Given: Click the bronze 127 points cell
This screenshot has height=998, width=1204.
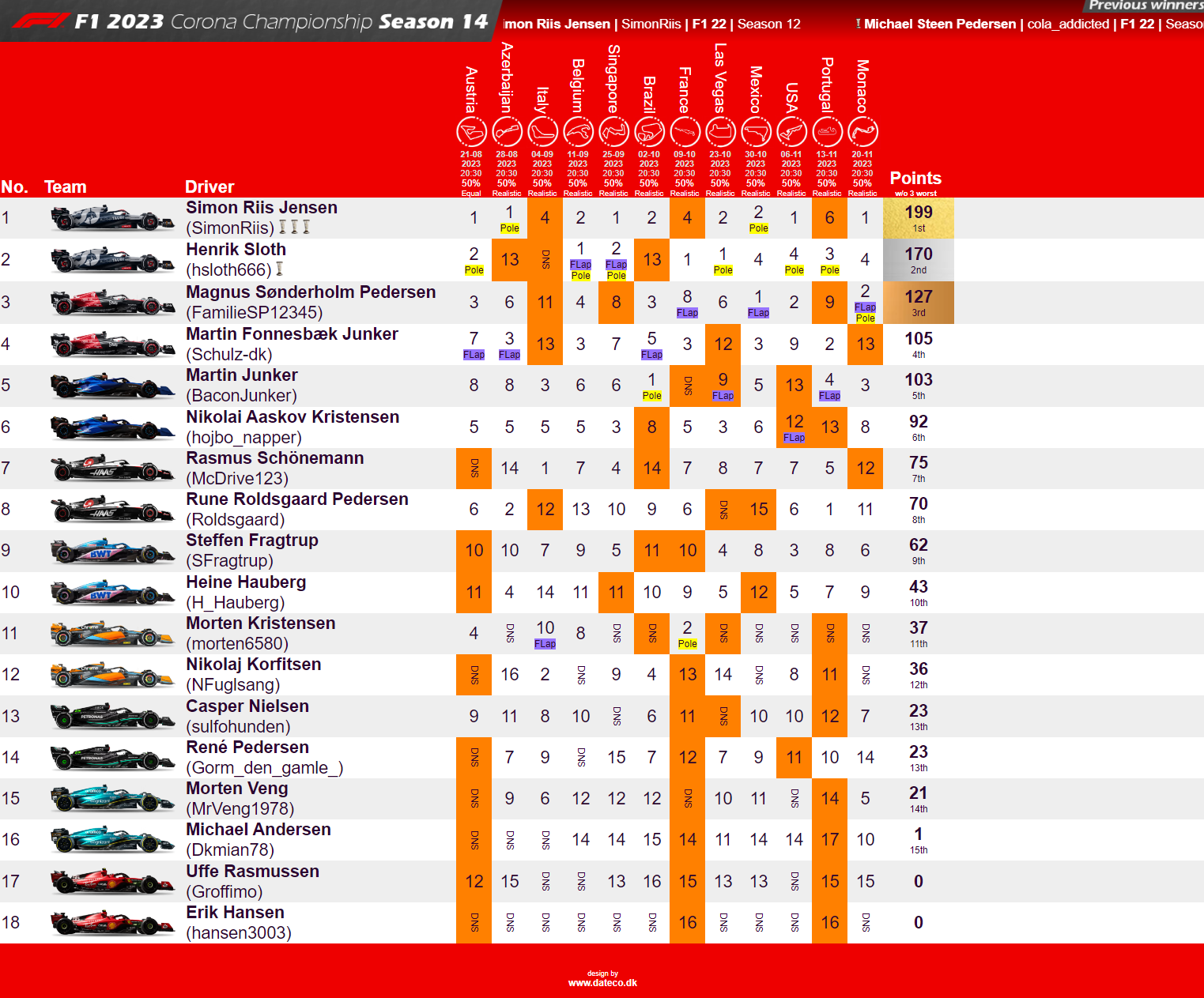Looking at the screenshot, I should tap(918, 302).
